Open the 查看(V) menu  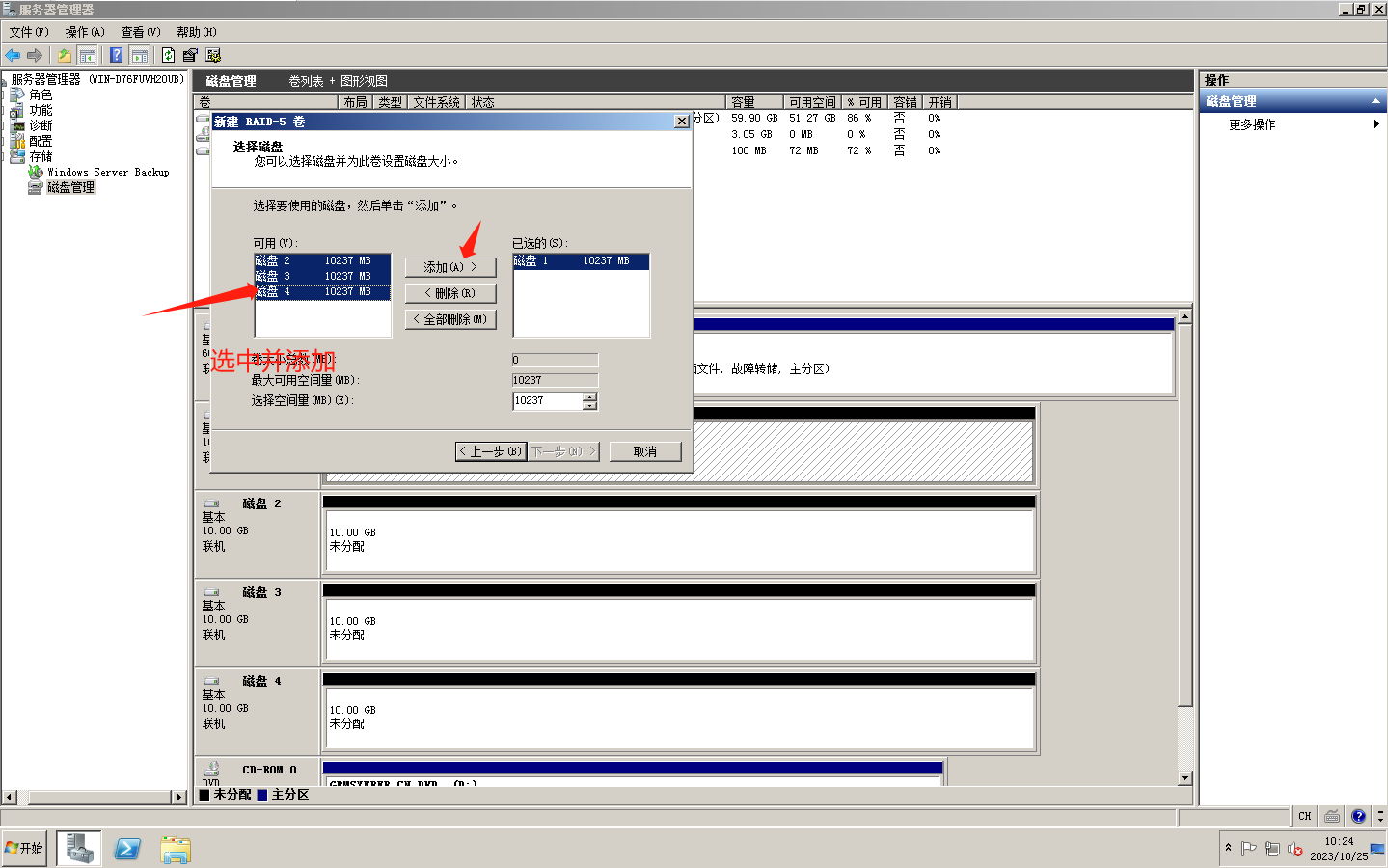click(x=141, y=32)
